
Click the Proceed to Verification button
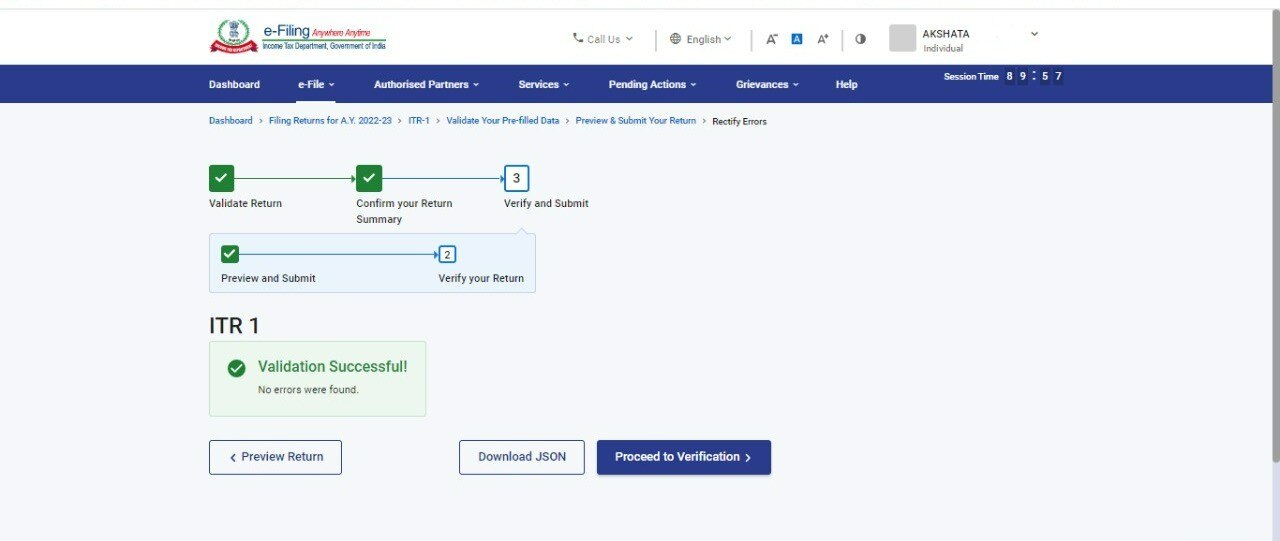pos(683,457)
